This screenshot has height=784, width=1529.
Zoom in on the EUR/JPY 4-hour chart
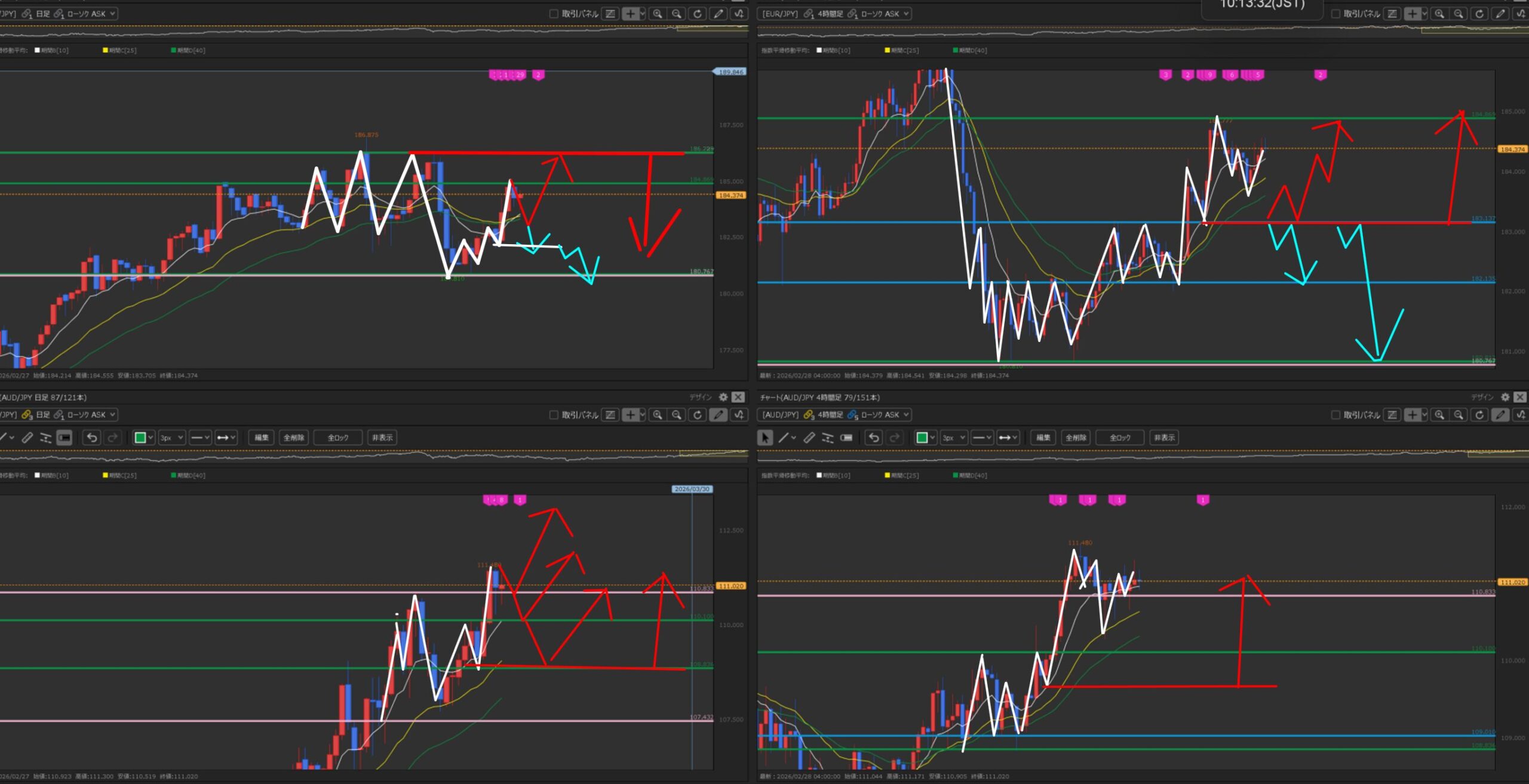click(x=1439, y=13)
